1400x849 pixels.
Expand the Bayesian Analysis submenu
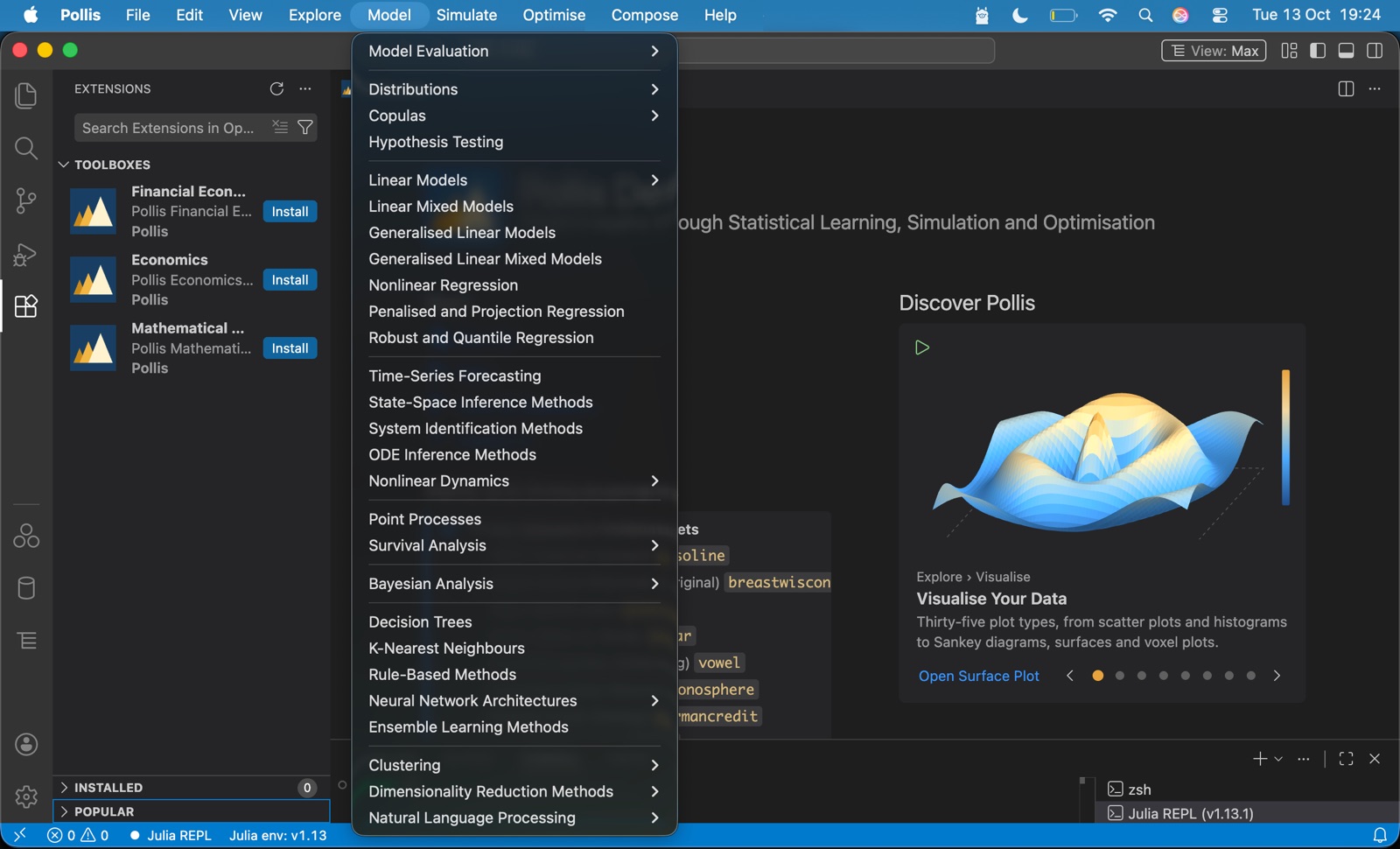514,584
